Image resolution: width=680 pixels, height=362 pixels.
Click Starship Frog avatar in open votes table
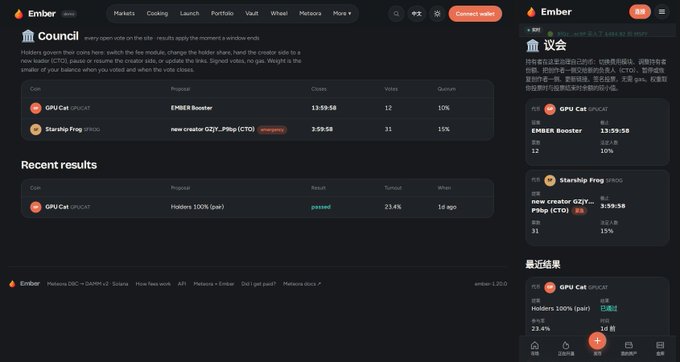(x=36, y=129)
